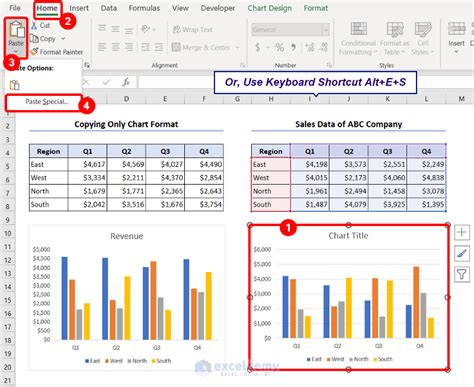The width and height of the screenshot is (474, 387).
Task: Switch to the Chart Design tab
Action: [269, 8]
